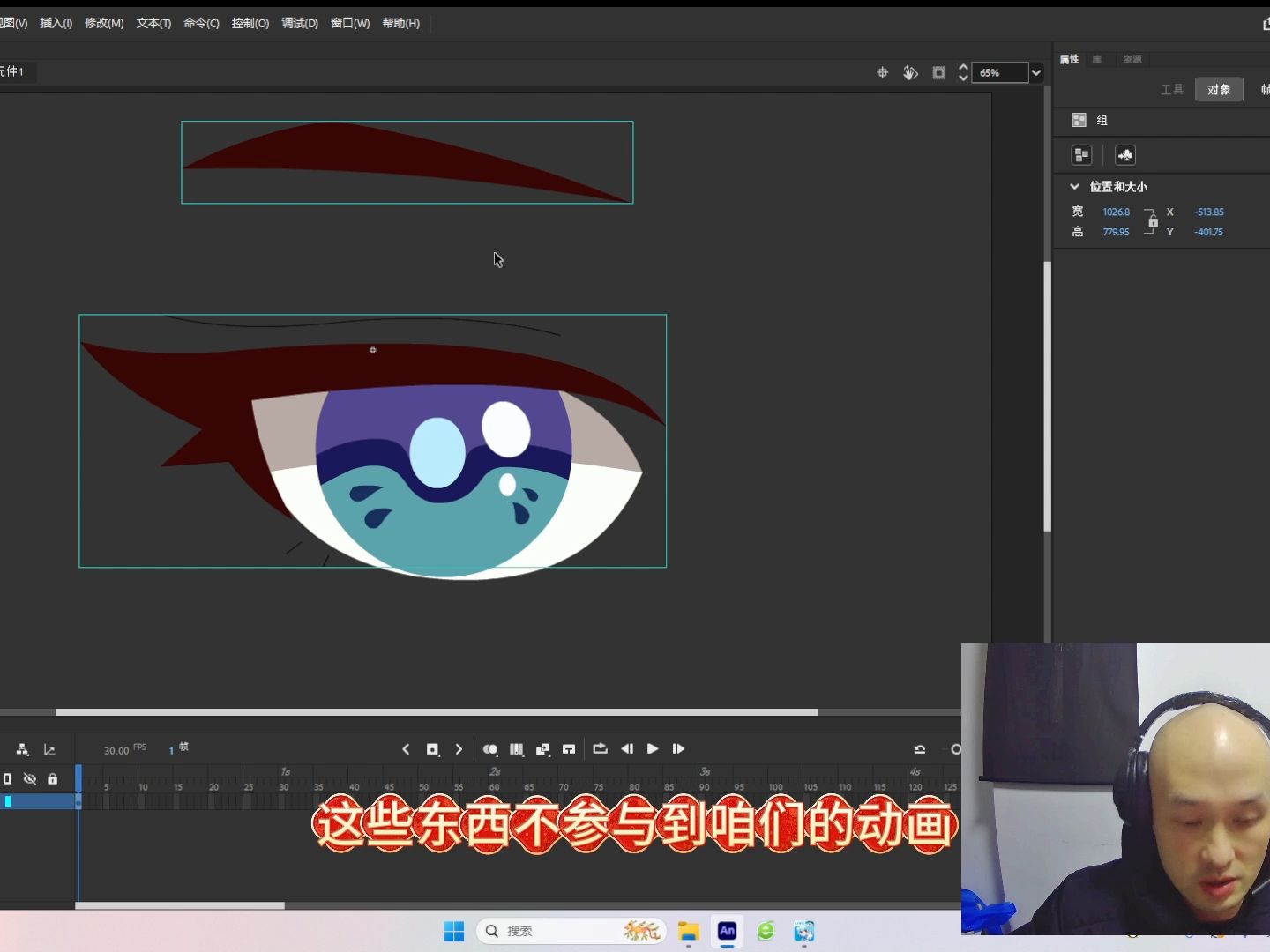Click the insert keyframe button
Viewport: 1270px width, 952px height.
click(432, 749)
